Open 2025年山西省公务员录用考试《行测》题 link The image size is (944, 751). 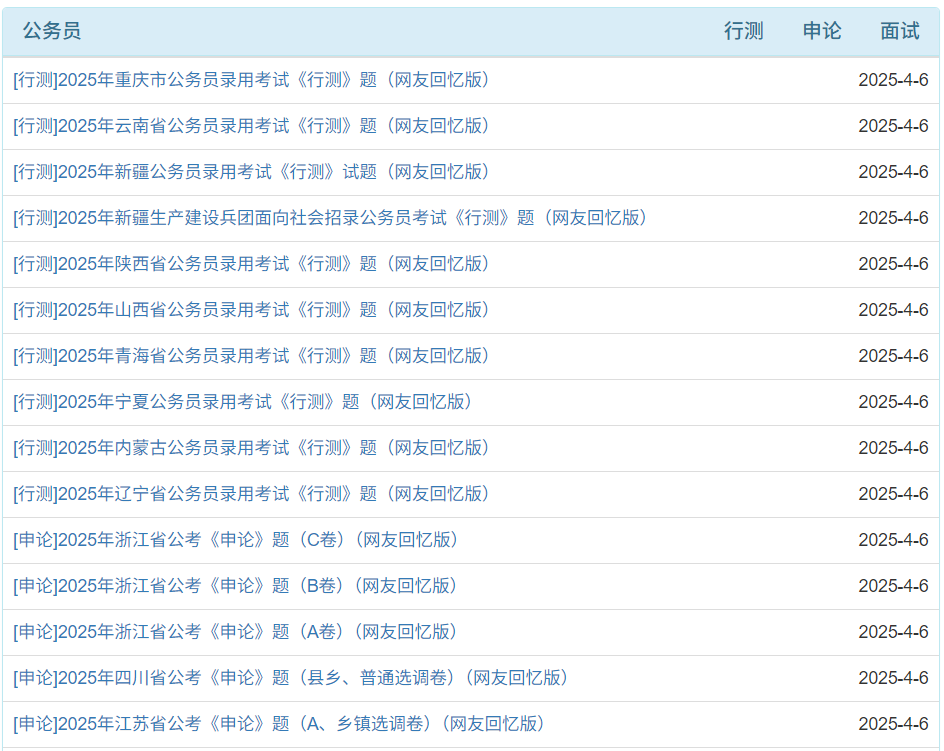(x=252, y=310)
